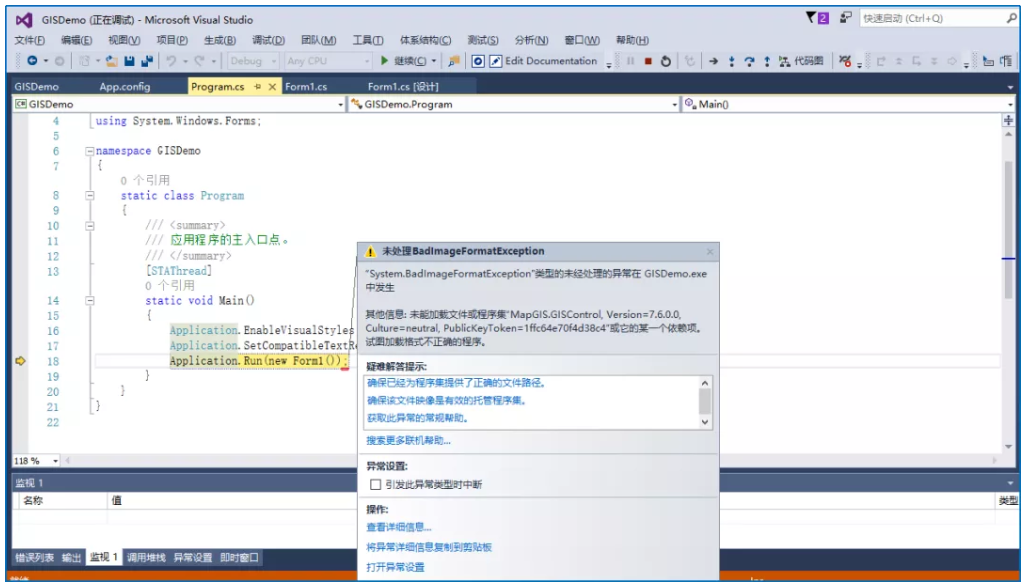Click the Step Out icon
Screen dimensions: 1026x588
click(767, 61)
